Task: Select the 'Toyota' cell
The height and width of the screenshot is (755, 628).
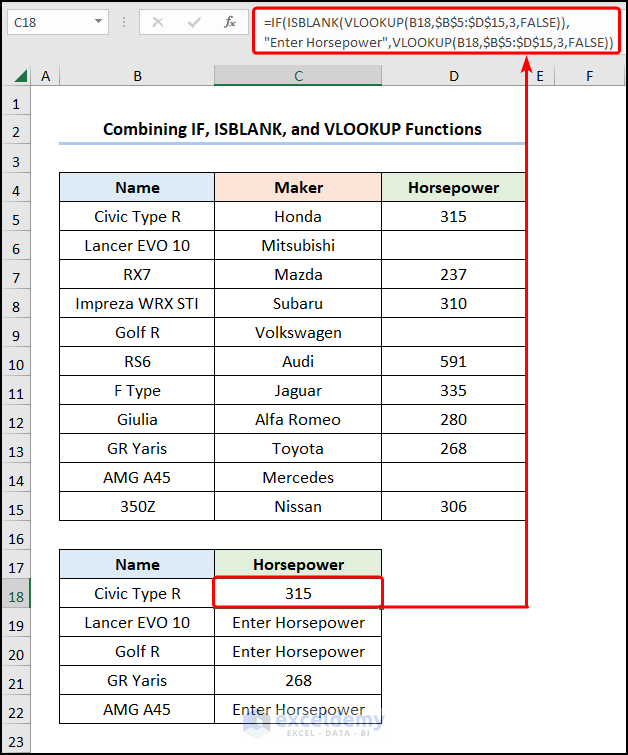Action: (x=298, y=448)
